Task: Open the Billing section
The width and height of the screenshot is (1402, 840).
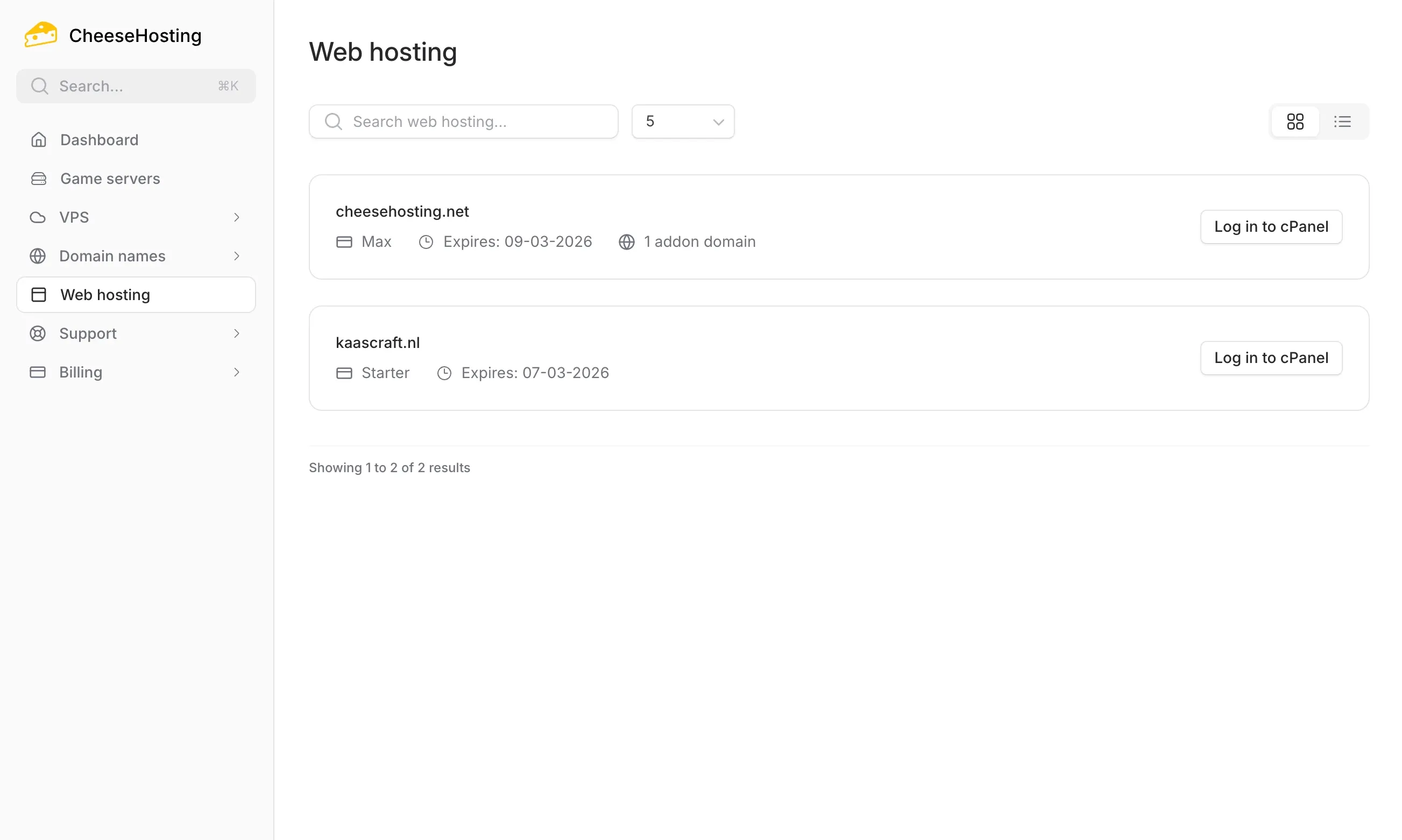Action: point(80,372)
